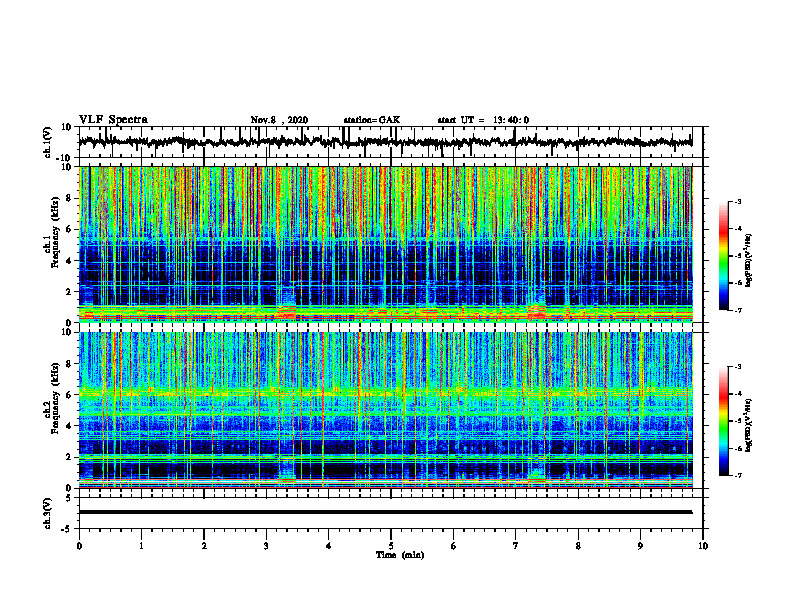The width and height of the screenshot is (792, 612).
Task: Click the 'Time (min)' axis label
Action: 400,555
